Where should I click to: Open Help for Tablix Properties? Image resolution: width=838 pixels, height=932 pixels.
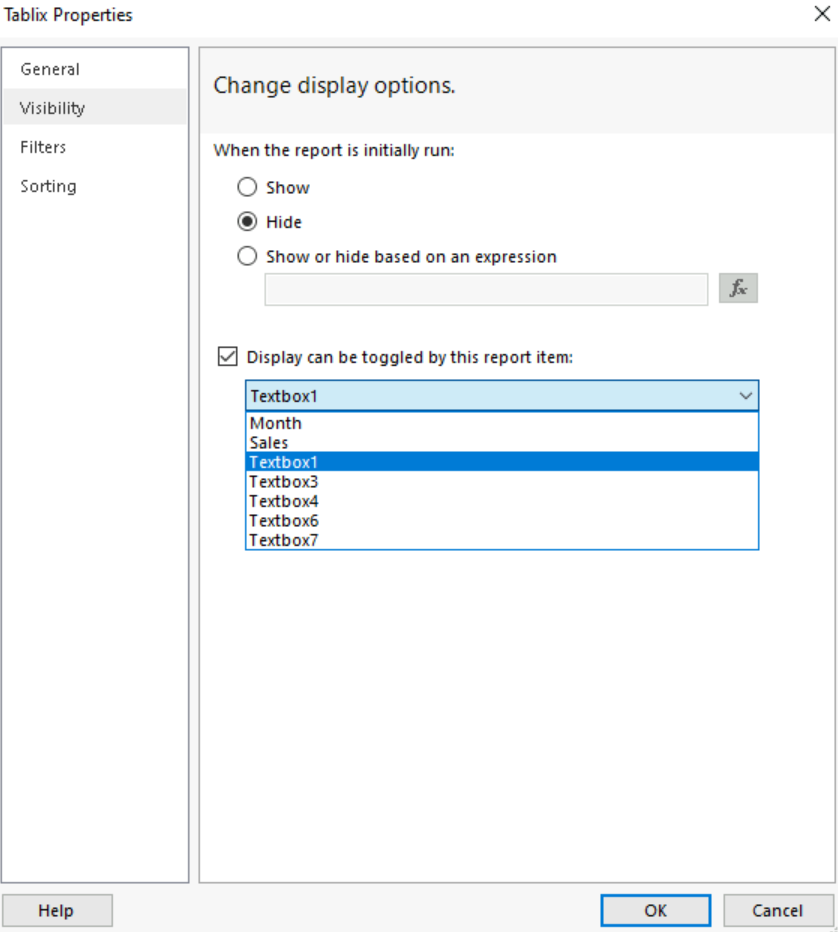57,910
